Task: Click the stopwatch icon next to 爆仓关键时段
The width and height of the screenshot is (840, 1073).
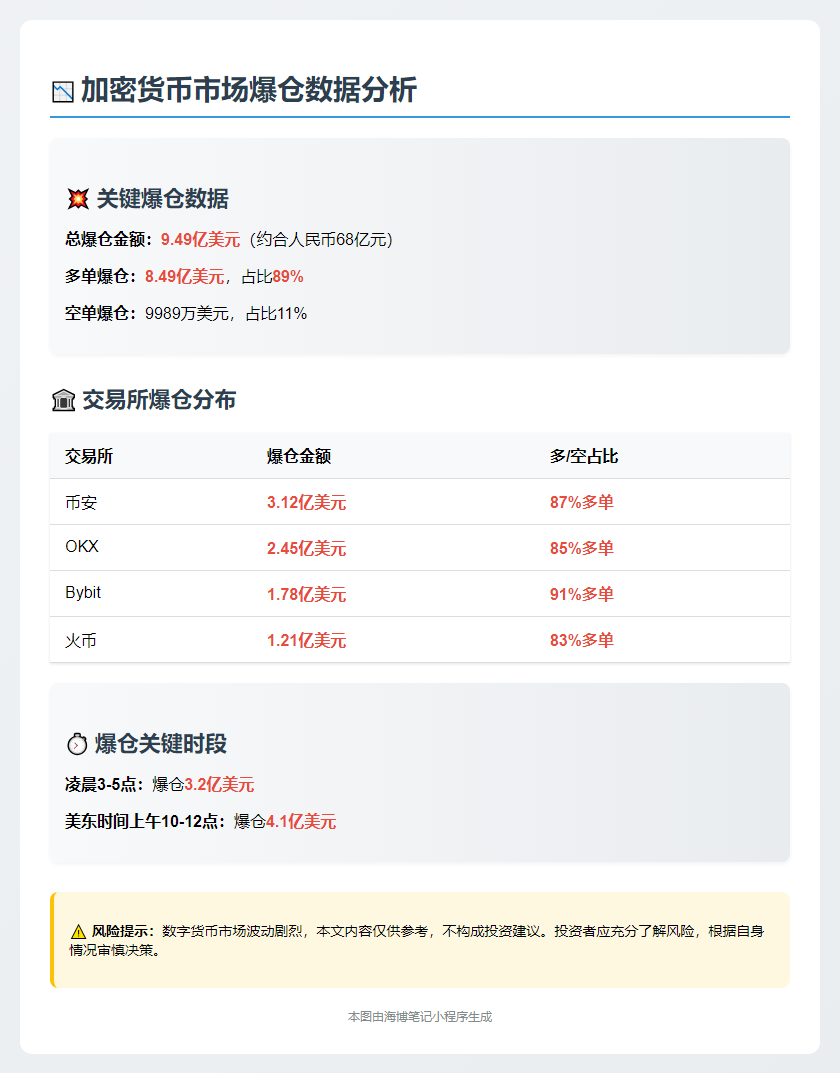Action: pos(77,744)
